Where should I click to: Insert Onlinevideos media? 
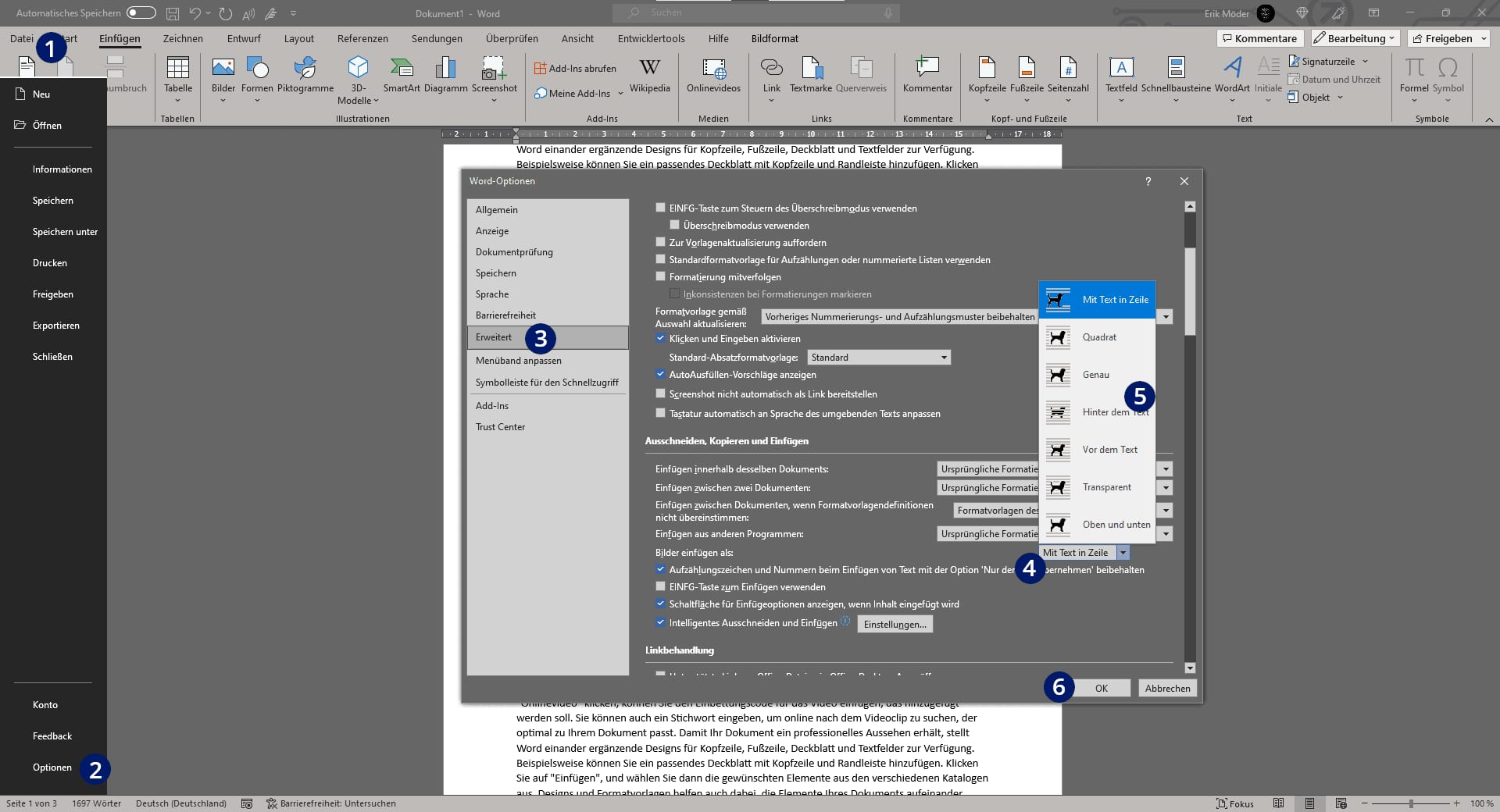tap(713, 77)
